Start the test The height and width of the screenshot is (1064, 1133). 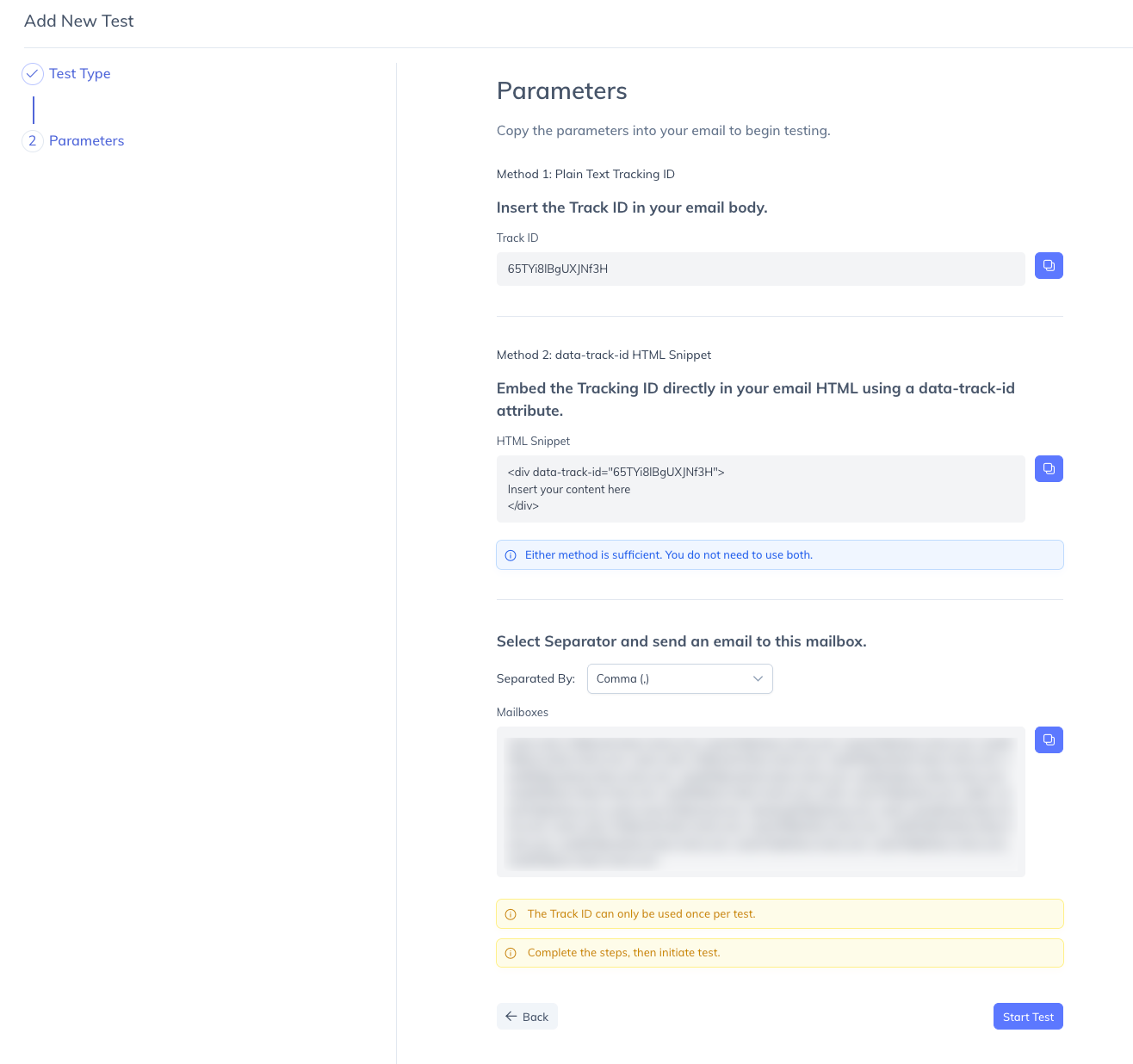(x=1028, y=1017)
